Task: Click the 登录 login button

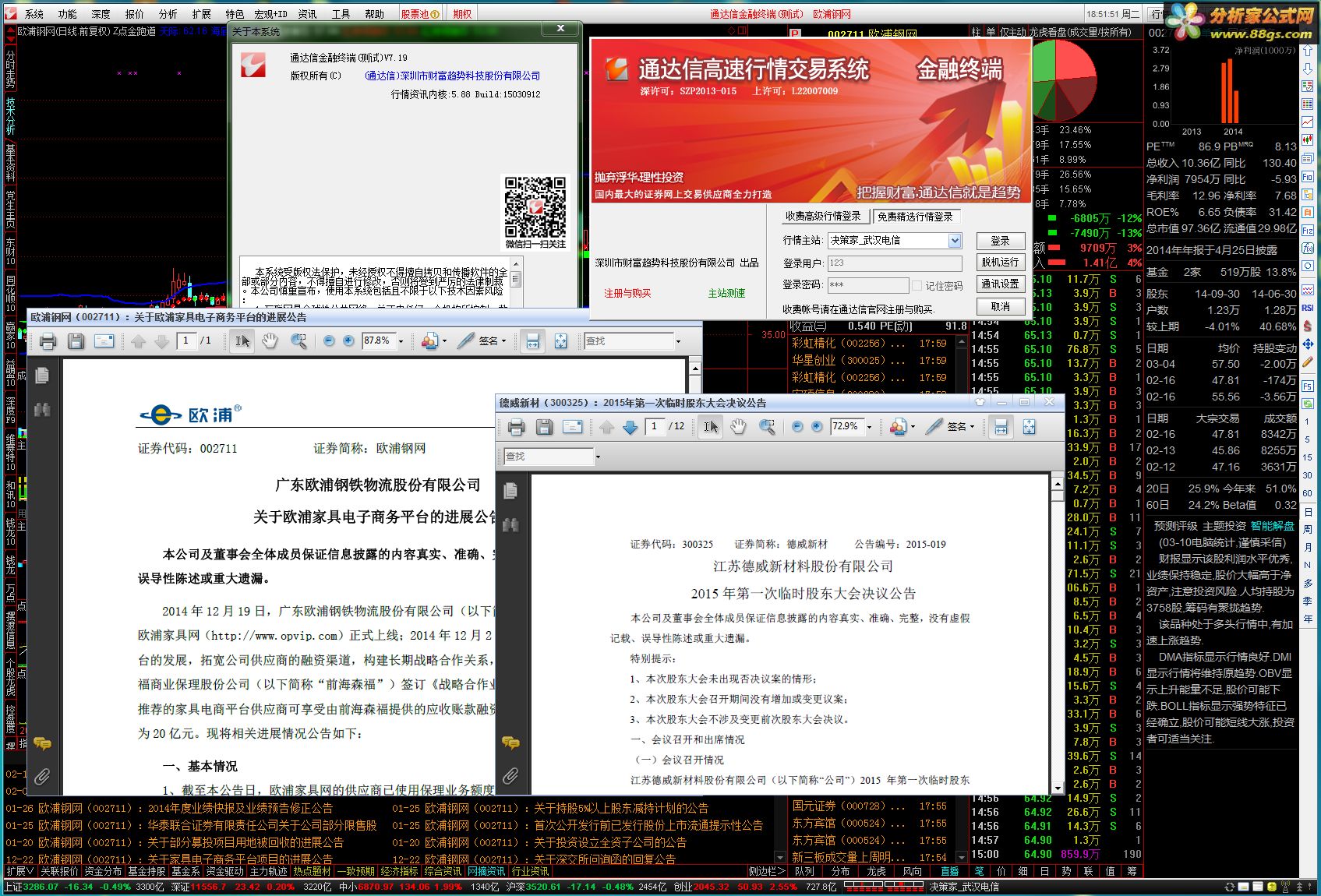Action: tap(1000, 241)
